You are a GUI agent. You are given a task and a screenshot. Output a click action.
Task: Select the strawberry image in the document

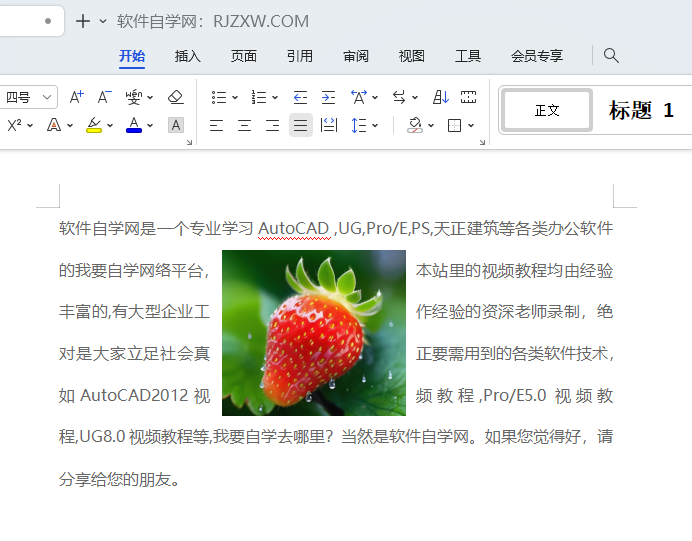314,333
